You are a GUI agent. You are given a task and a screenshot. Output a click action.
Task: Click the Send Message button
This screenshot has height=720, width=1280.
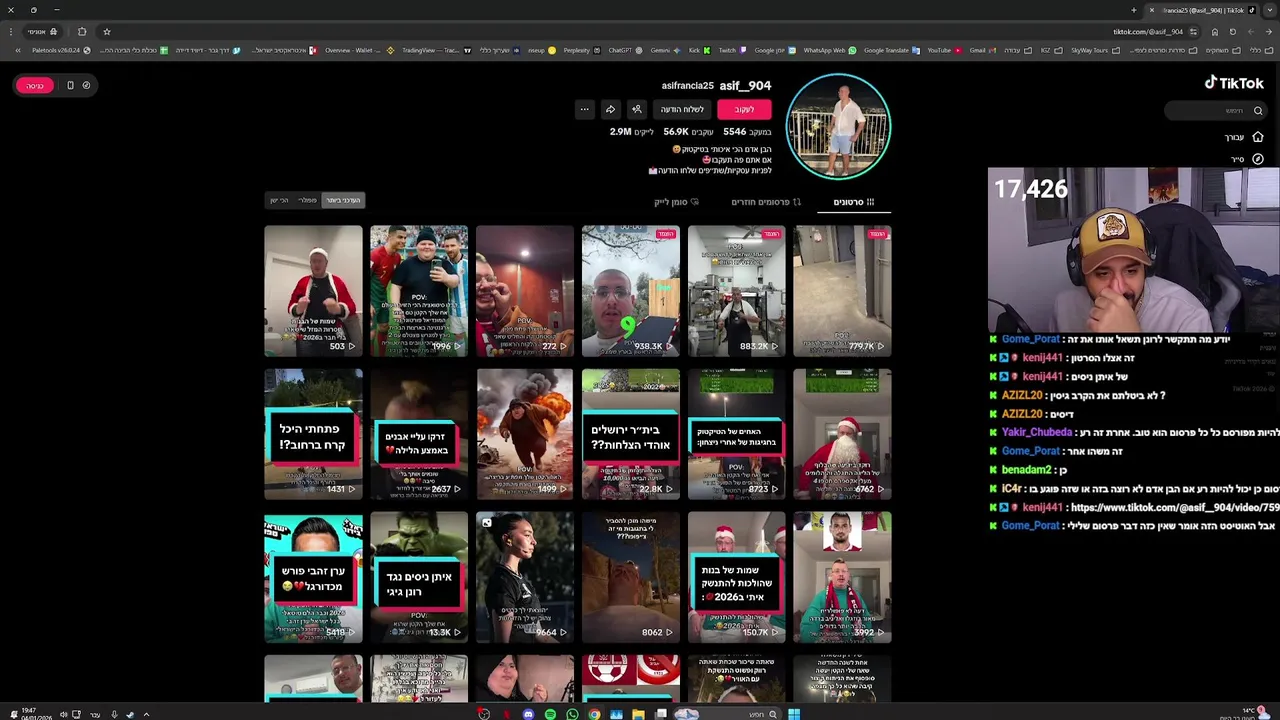pyautogui.click(x=682, y=109)
